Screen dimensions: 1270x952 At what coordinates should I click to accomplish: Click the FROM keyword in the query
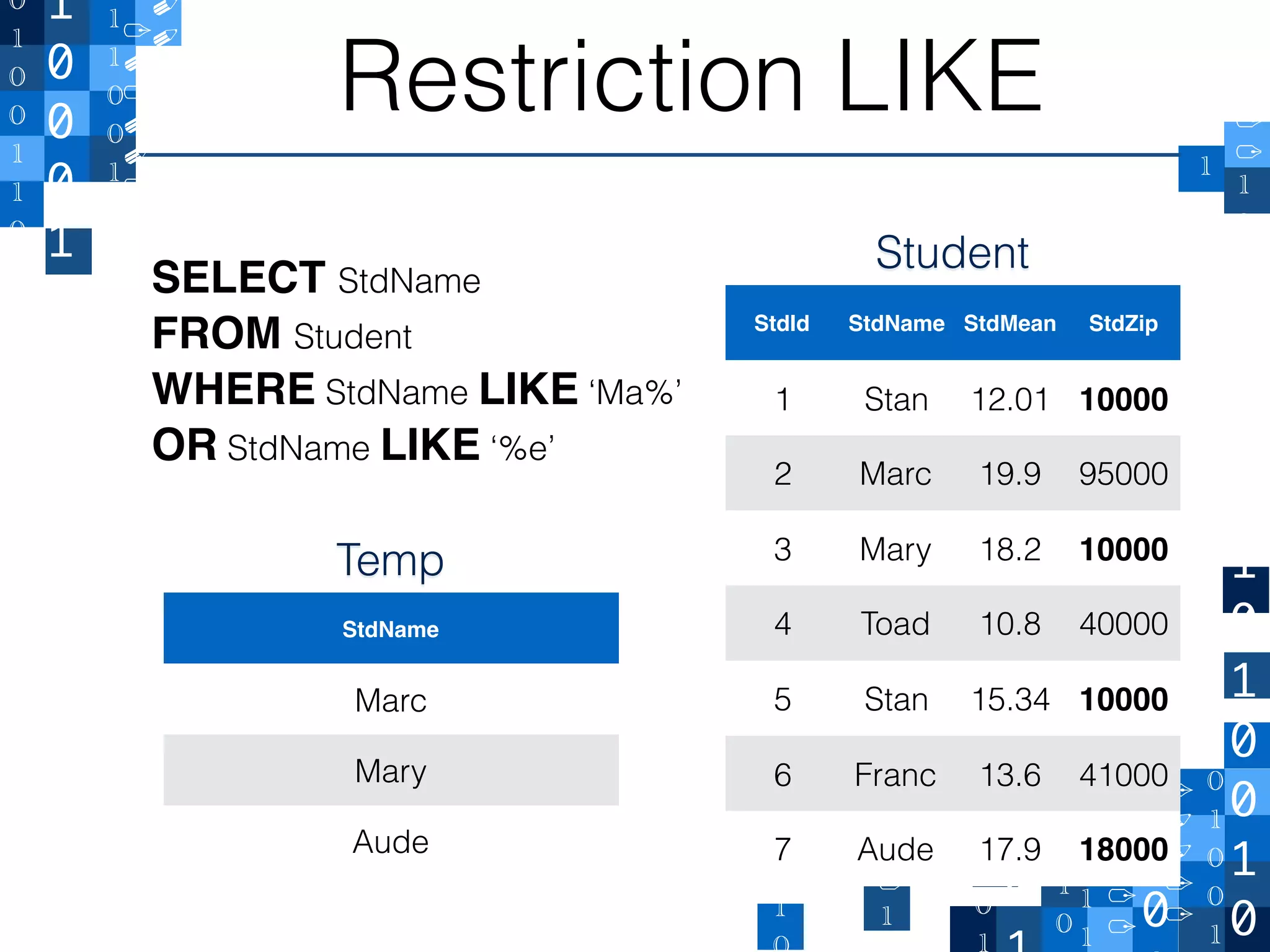pos(216,333)
